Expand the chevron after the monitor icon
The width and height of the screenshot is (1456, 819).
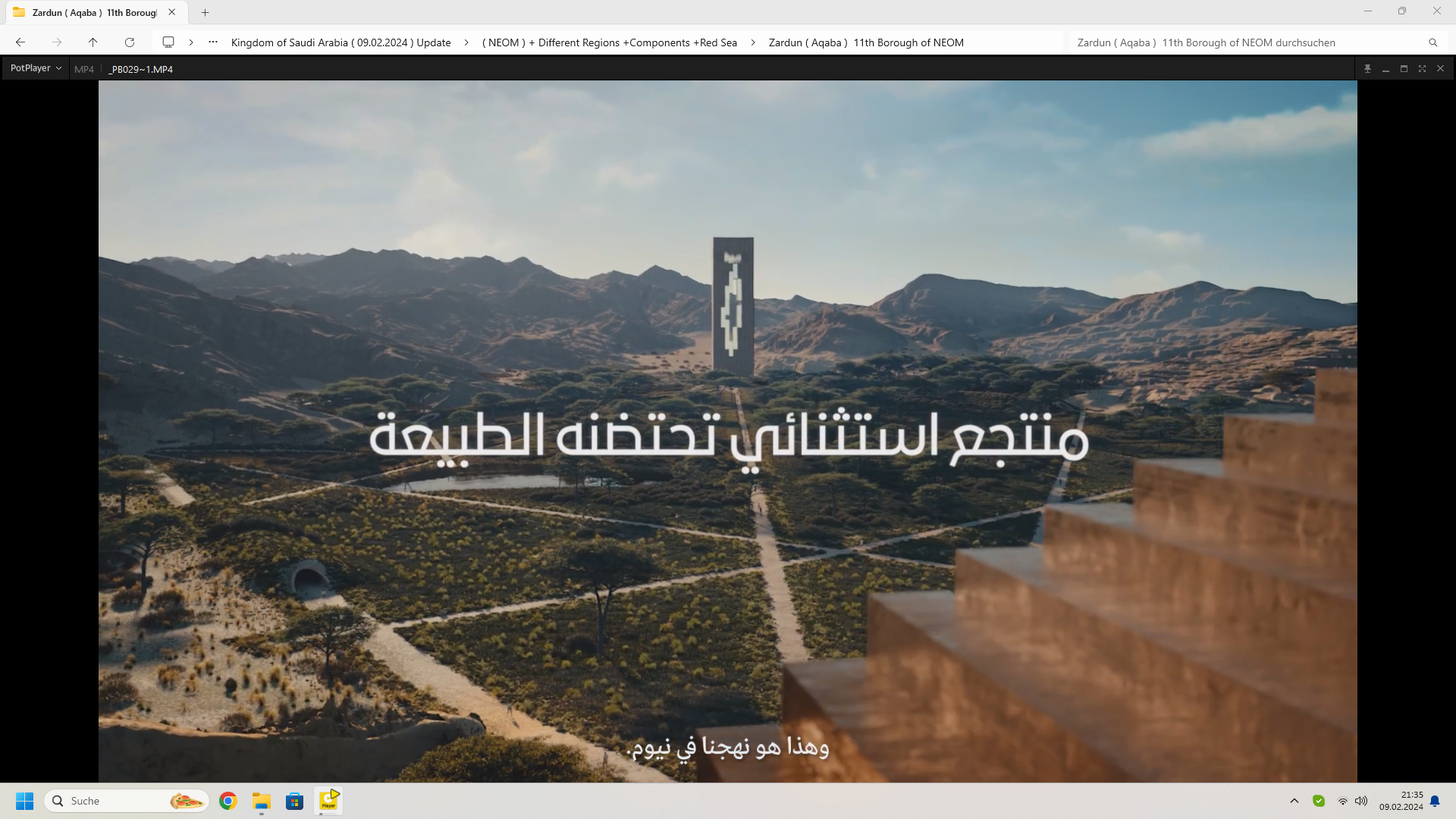tap(191, 42)
